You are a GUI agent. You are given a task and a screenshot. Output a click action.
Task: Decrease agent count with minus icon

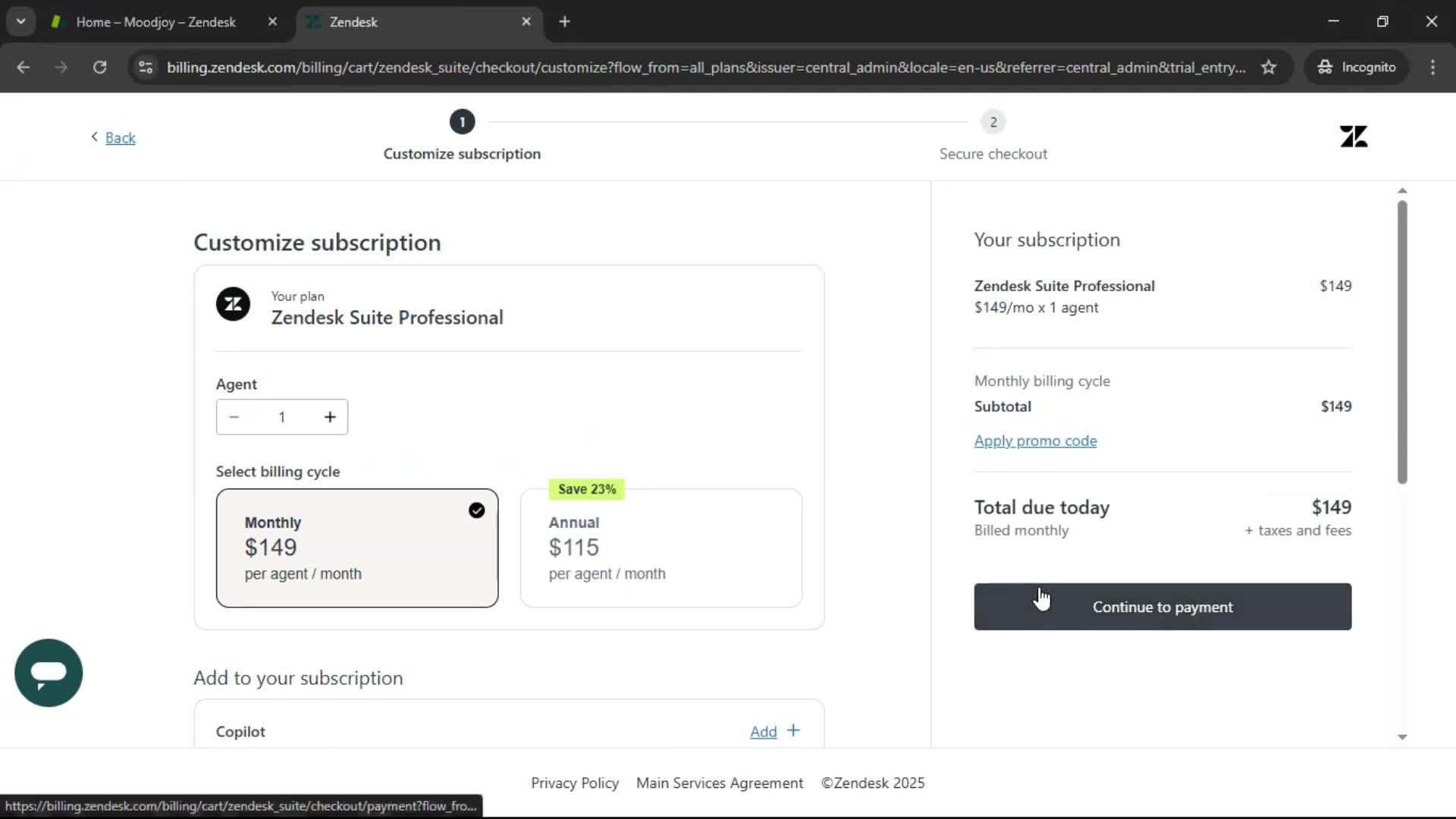234,417
